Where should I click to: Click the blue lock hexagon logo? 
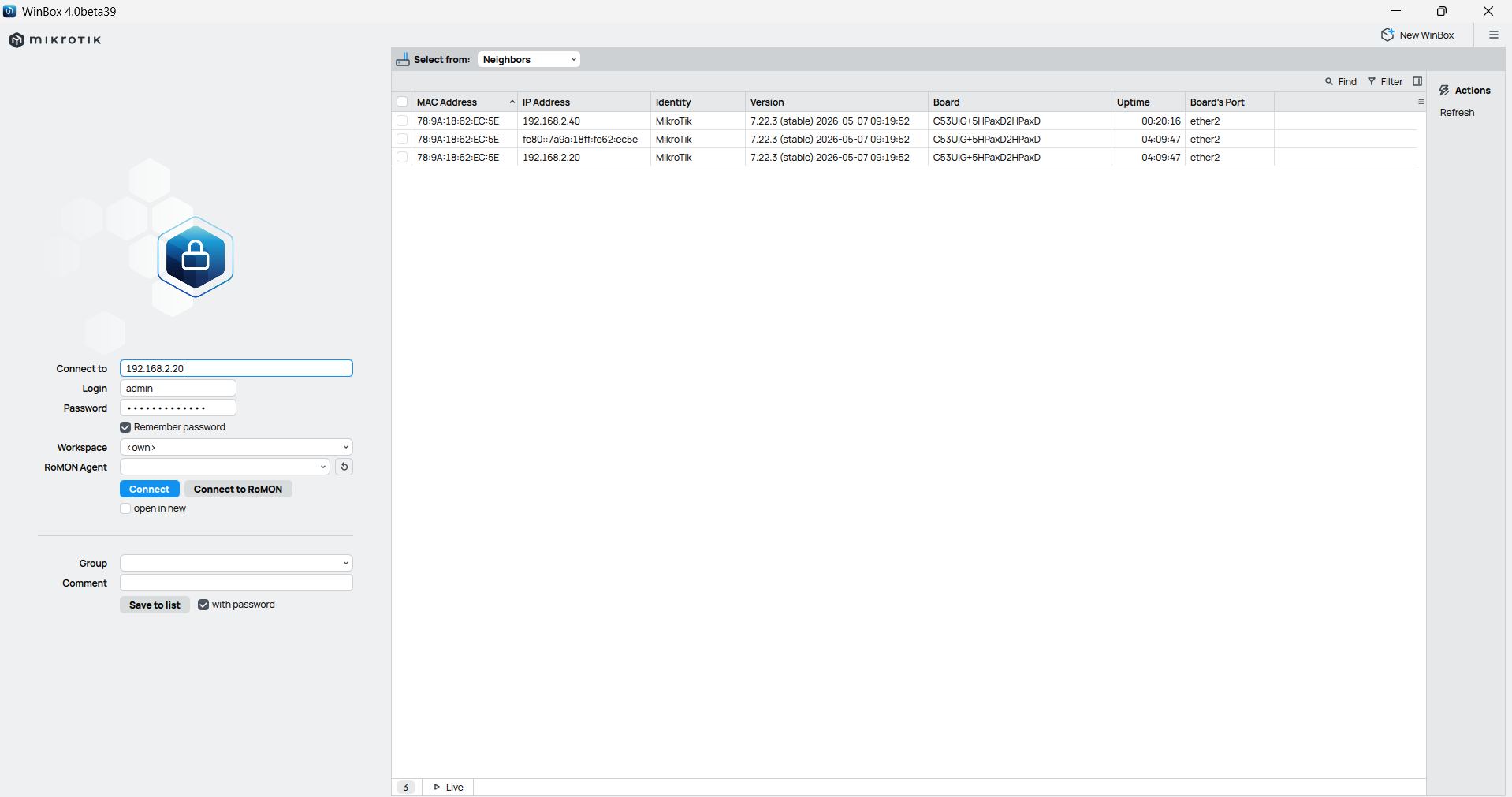[x=196, y=257]
